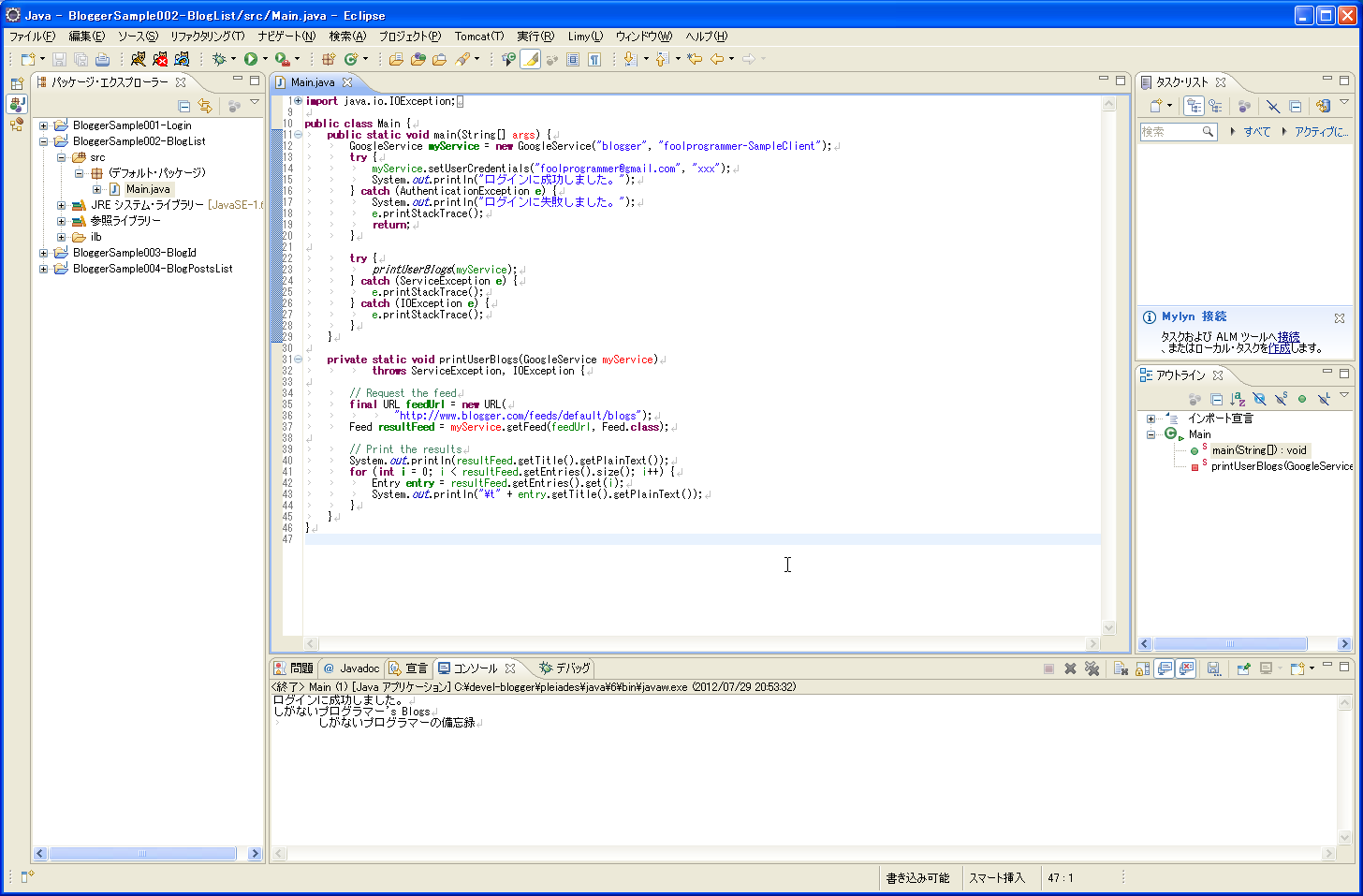Viewport: 1363px width, 896px height.
Task: Toggle Mark Occurrences highlighter button
Action: (531, 59)
